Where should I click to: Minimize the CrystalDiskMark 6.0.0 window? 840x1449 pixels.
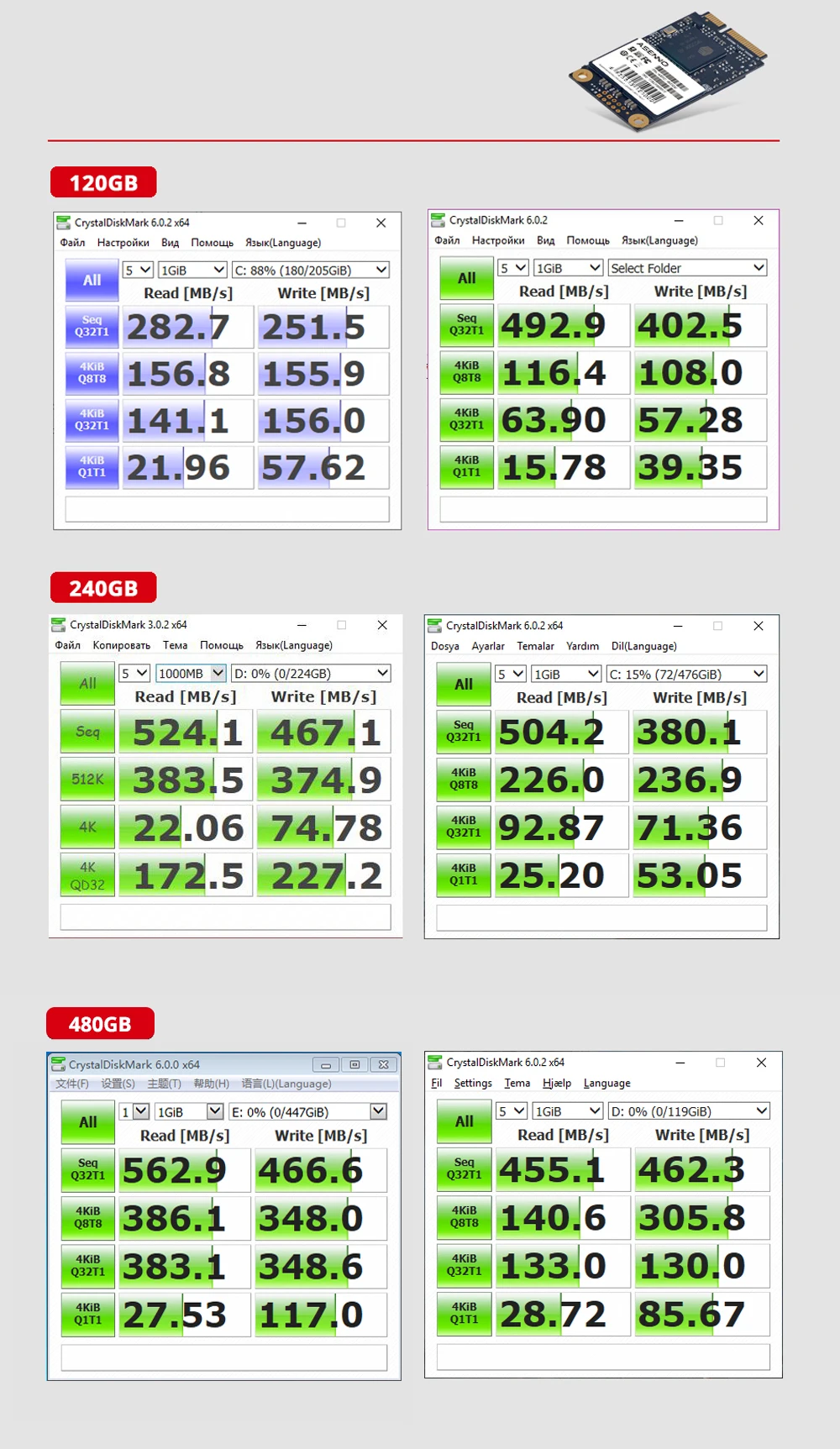pyautogui.click(x=326, y=1064)
